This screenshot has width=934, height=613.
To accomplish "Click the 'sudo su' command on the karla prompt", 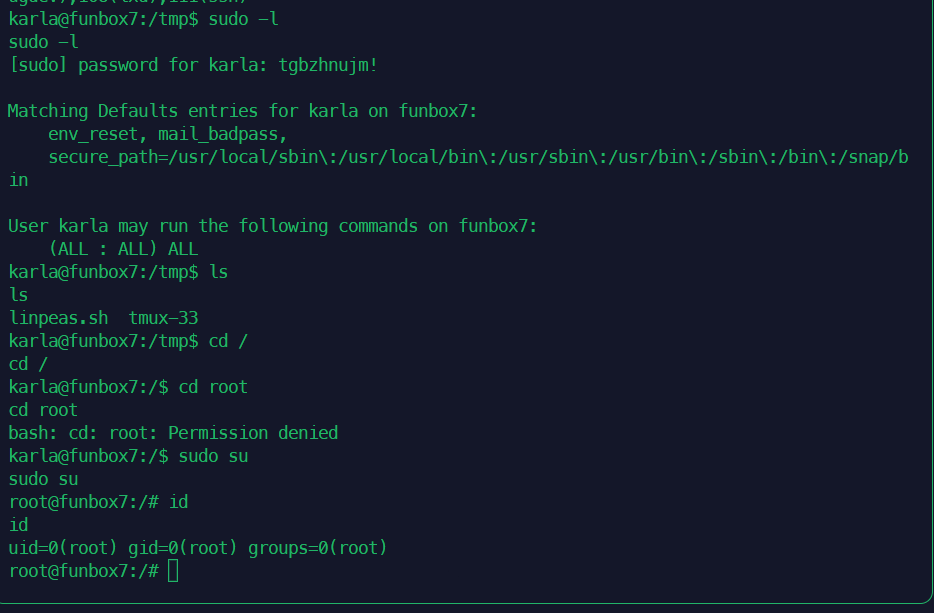I will (x=213, y=456).
